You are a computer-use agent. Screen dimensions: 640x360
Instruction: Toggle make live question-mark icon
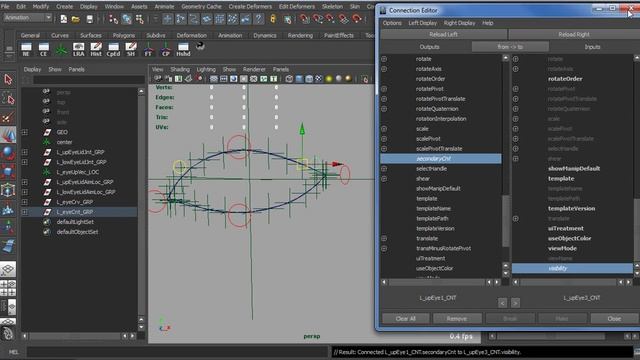(258, 19)
